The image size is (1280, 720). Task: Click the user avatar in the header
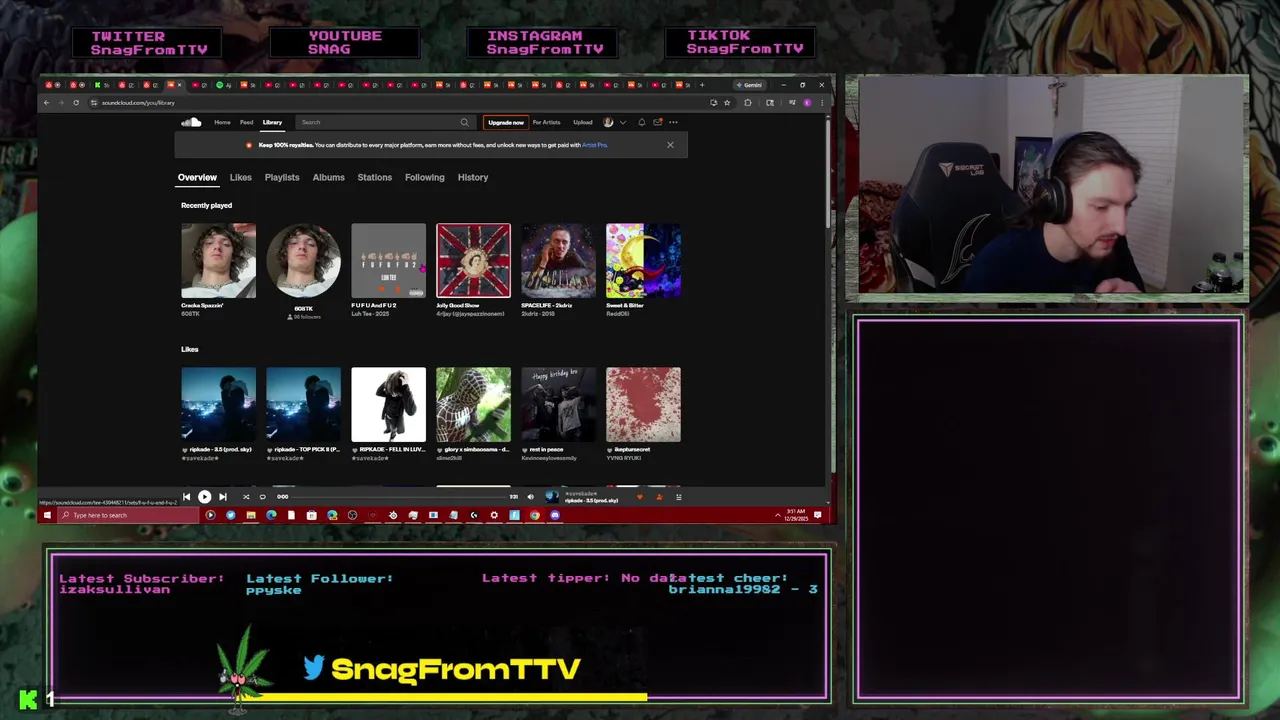point(608,122)
